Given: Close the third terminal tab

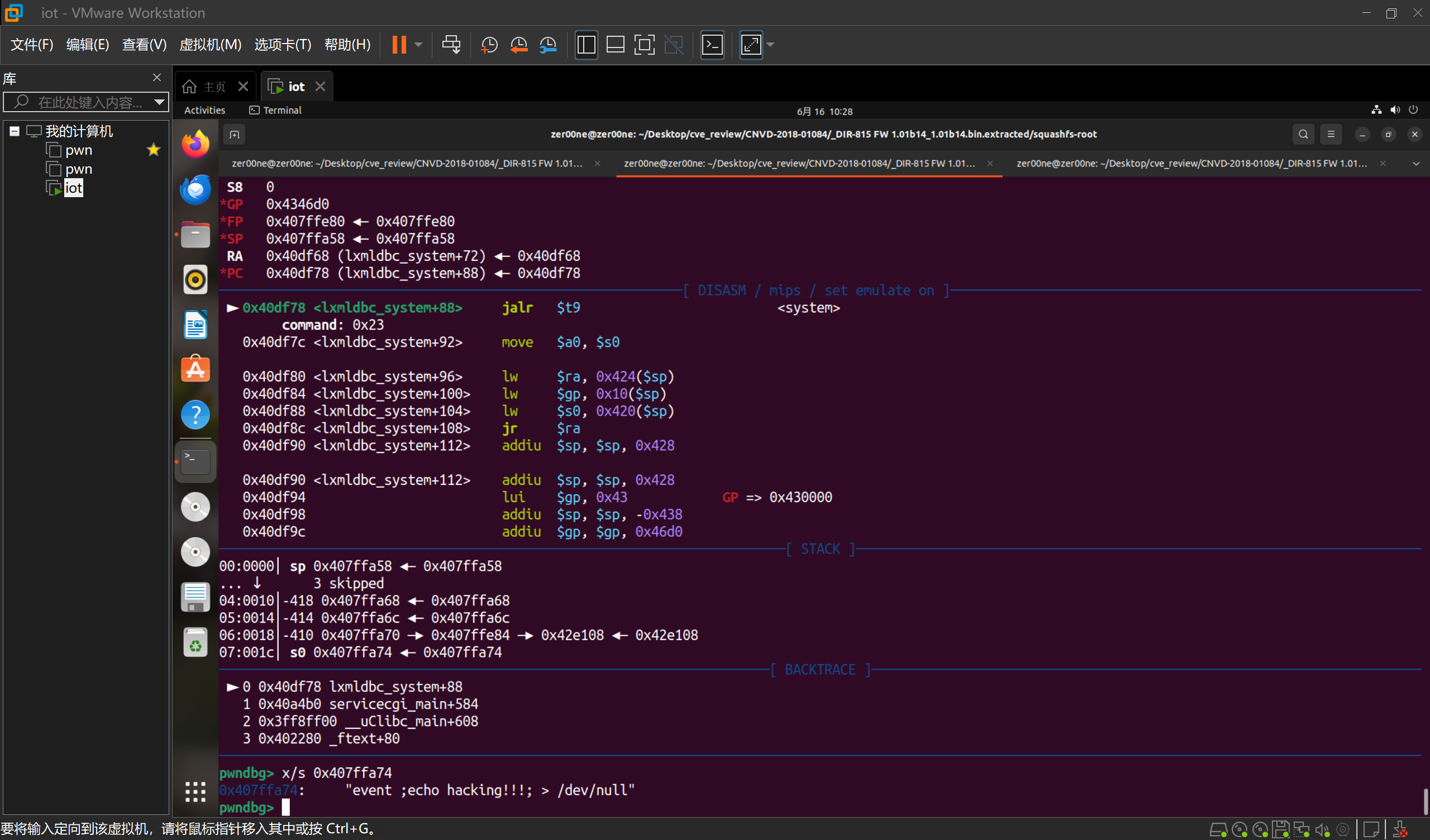Looking at the screenshot, I should tap(1383, 164).
